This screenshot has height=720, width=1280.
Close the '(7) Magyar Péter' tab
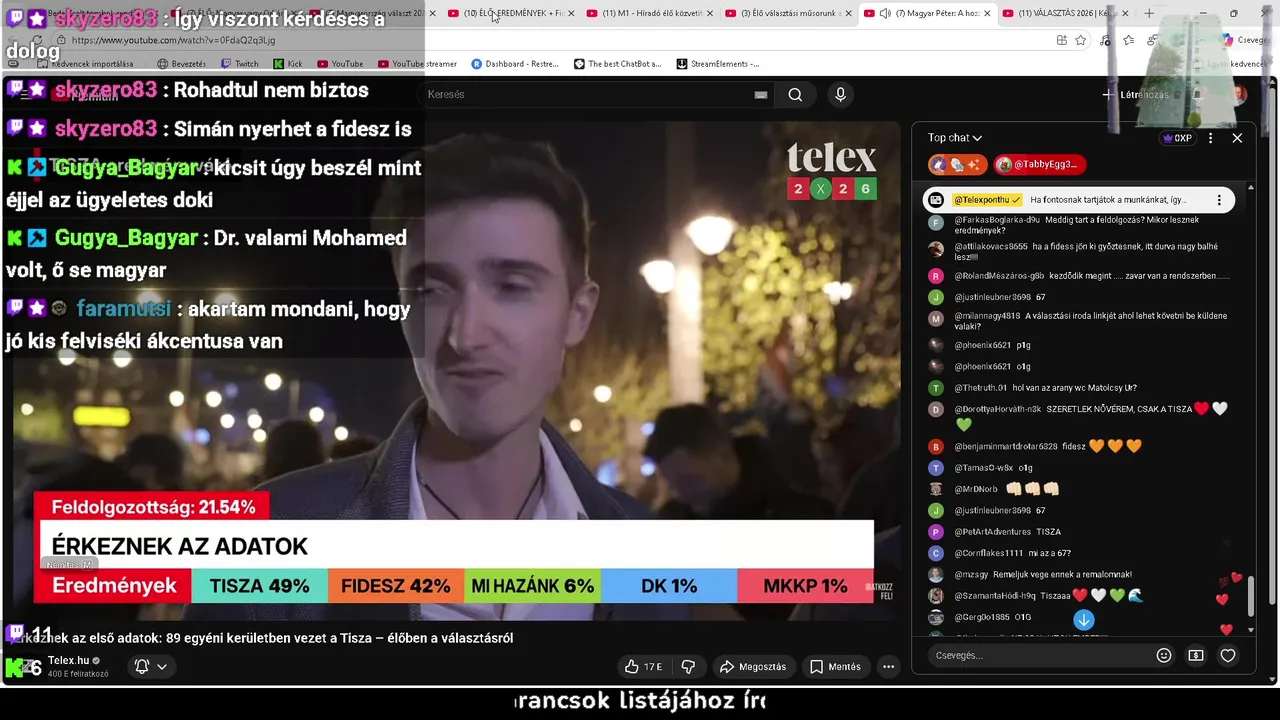click(x=988, y=13)
